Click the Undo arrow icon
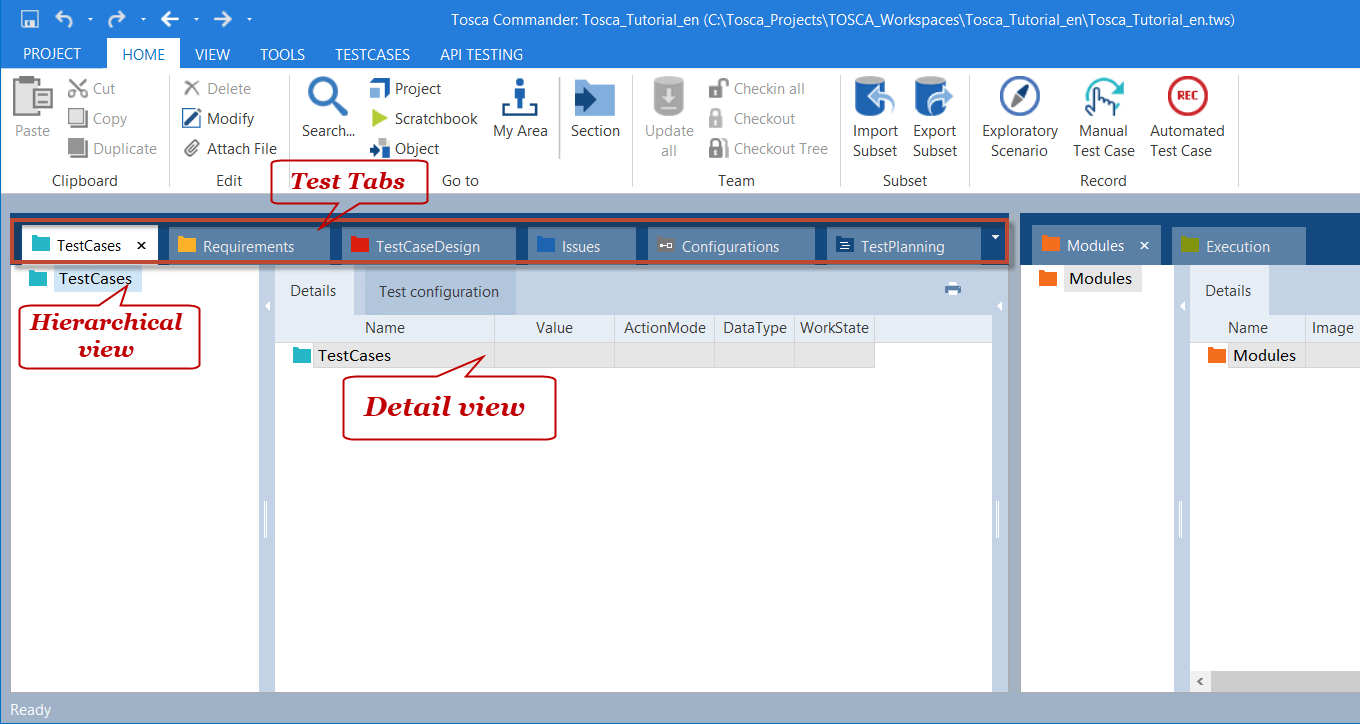 pyautogui.click(x=64, y=19)
